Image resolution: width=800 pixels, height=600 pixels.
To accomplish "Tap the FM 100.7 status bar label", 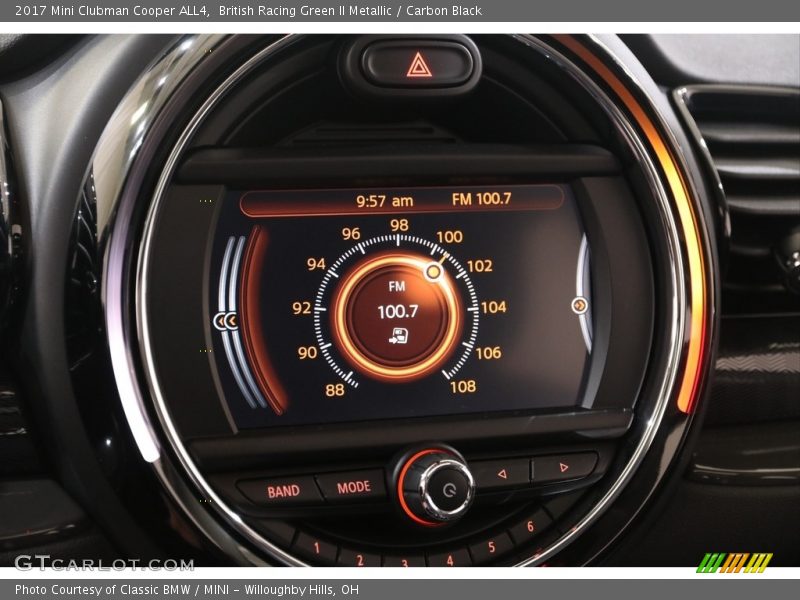I will [481, 199].
